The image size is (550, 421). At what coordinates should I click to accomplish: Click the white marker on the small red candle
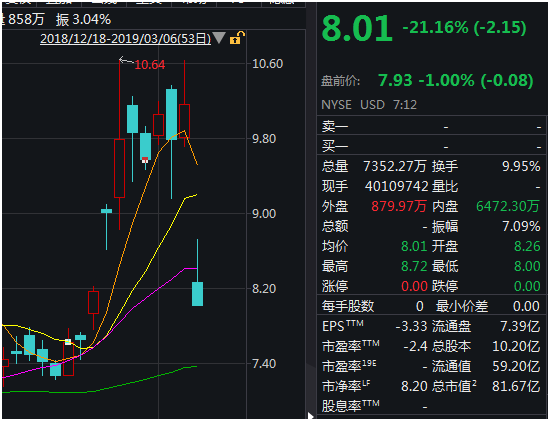(68, 342)
